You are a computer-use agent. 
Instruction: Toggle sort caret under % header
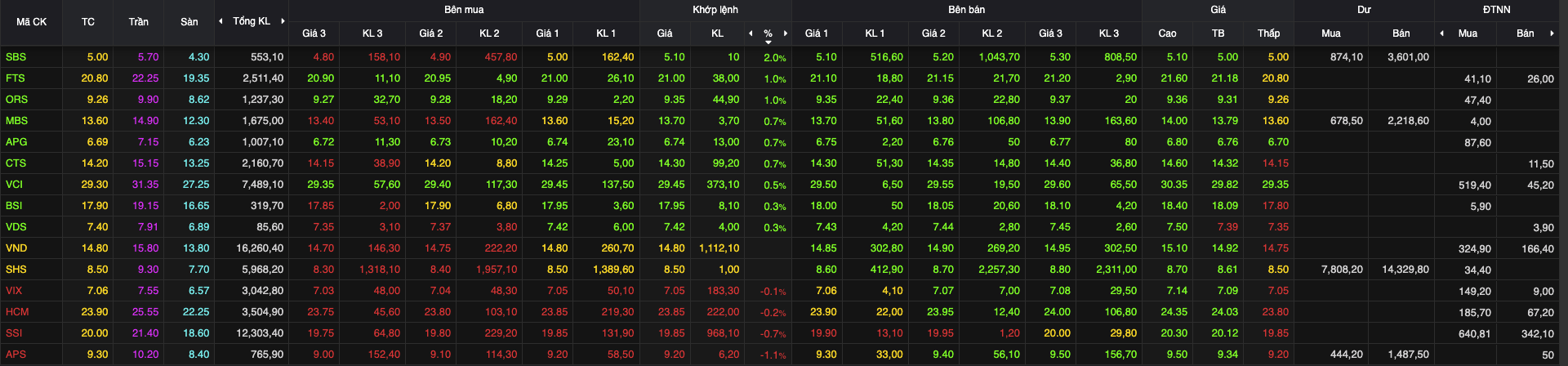[x=768, y=42]
